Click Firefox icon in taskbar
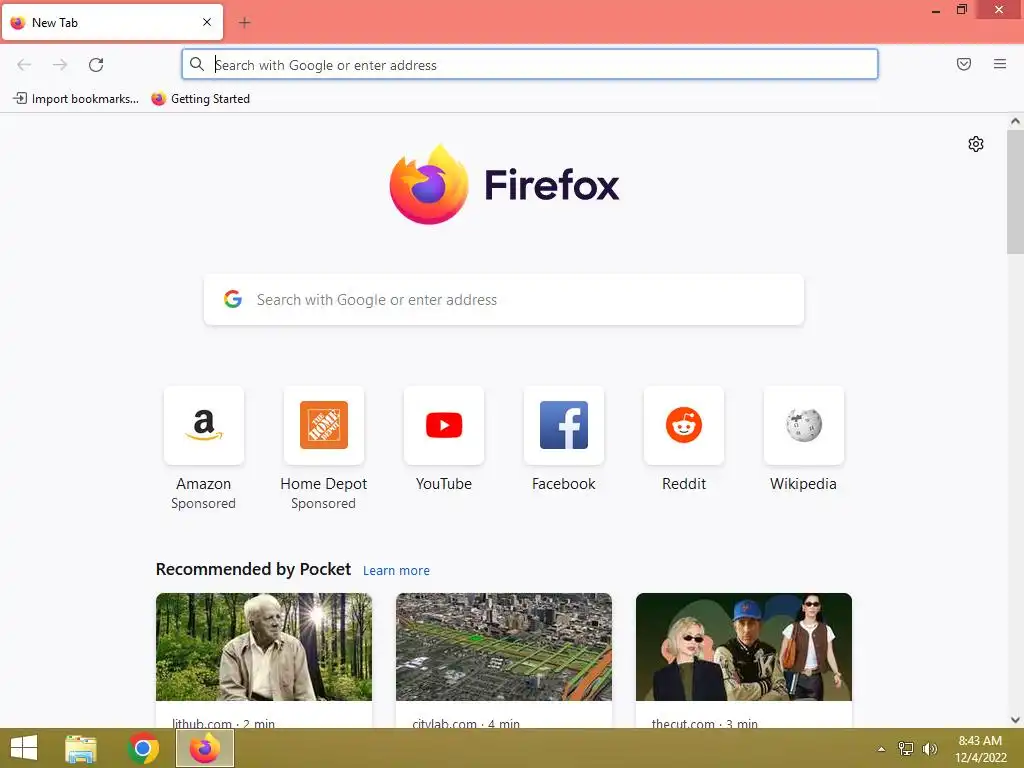1024x768 pixels. 205,748
